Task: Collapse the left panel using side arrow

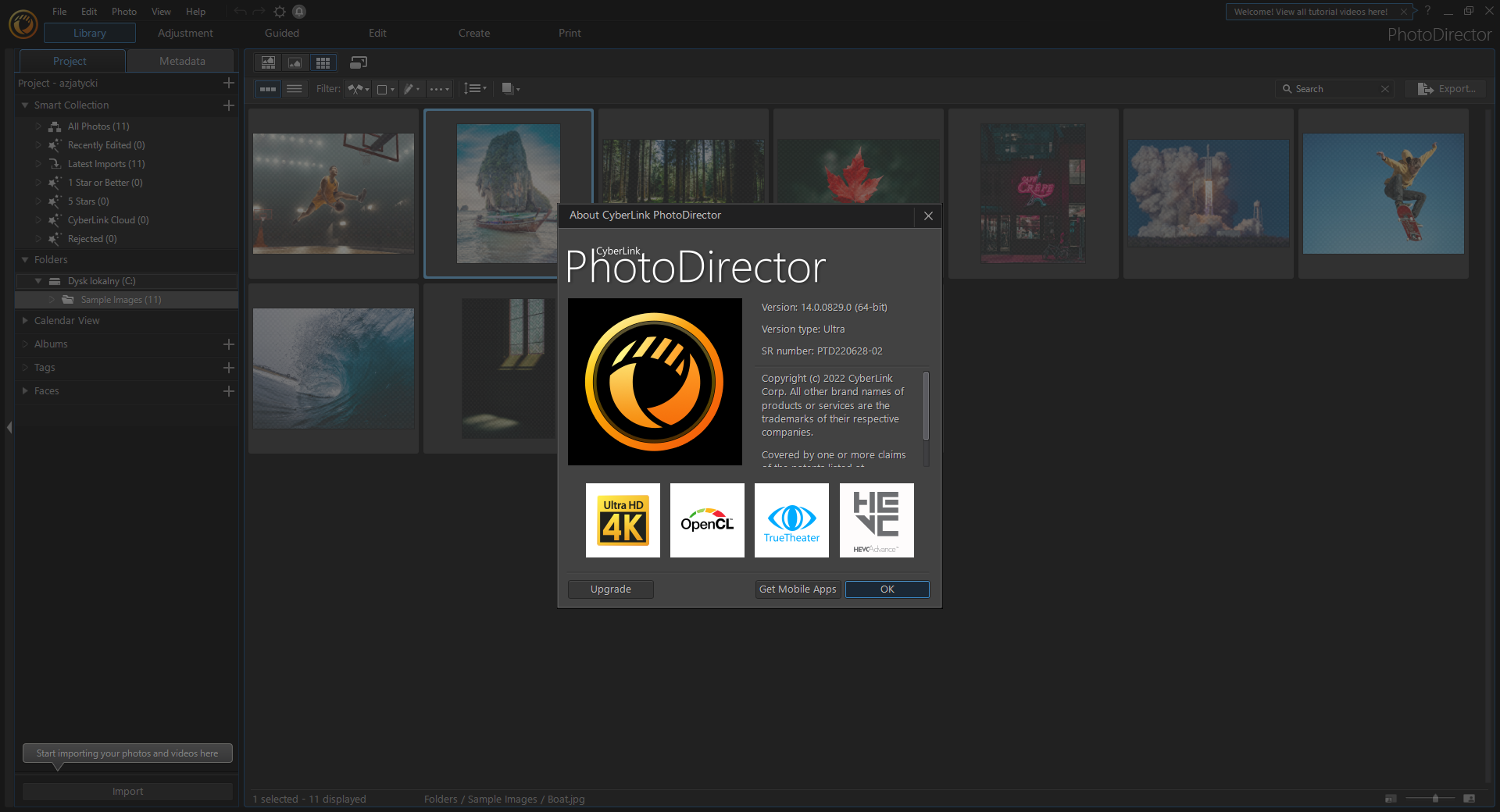Action: [x=9, y=427]
